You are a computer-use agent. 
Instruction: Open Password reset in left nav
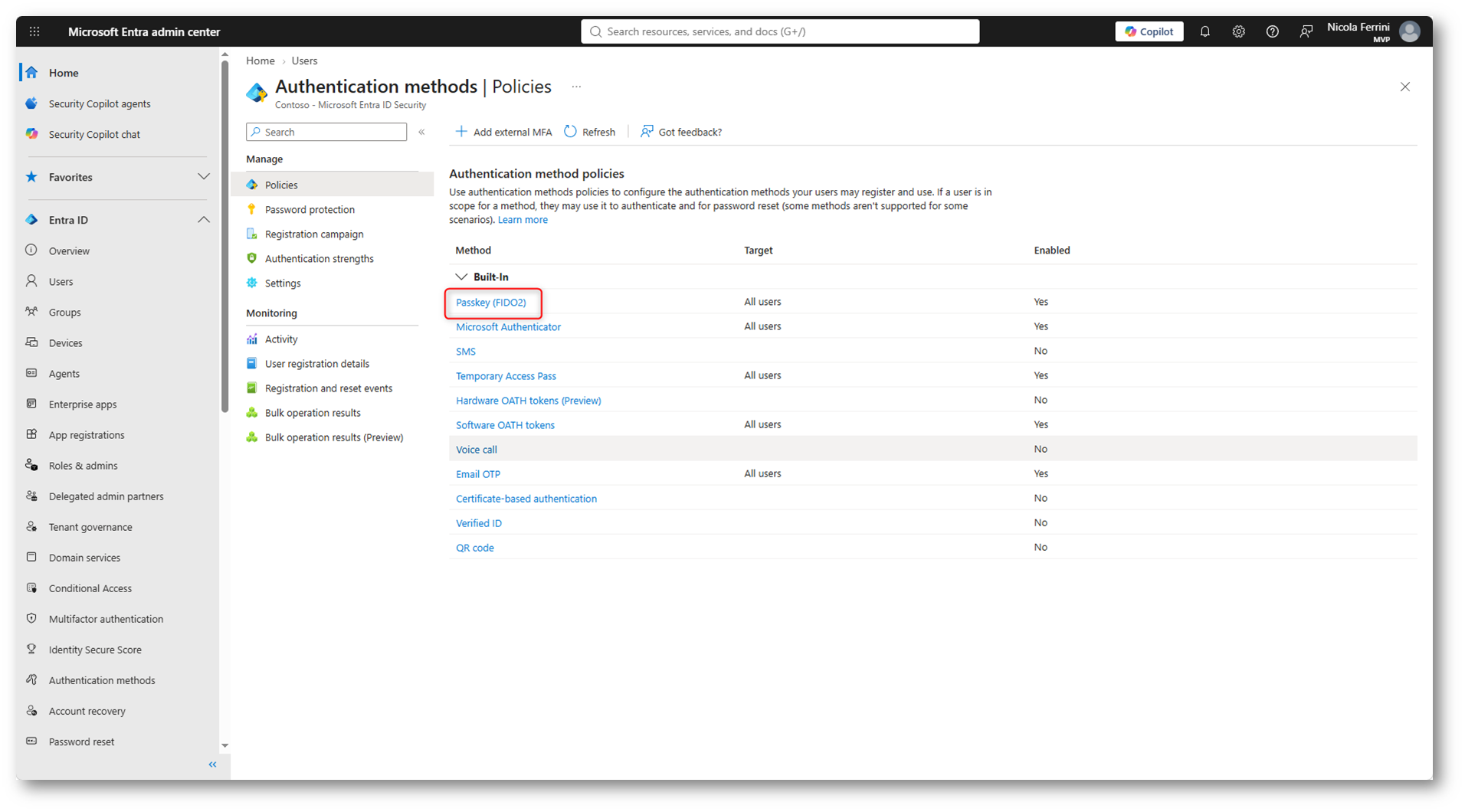click(81, 742)
